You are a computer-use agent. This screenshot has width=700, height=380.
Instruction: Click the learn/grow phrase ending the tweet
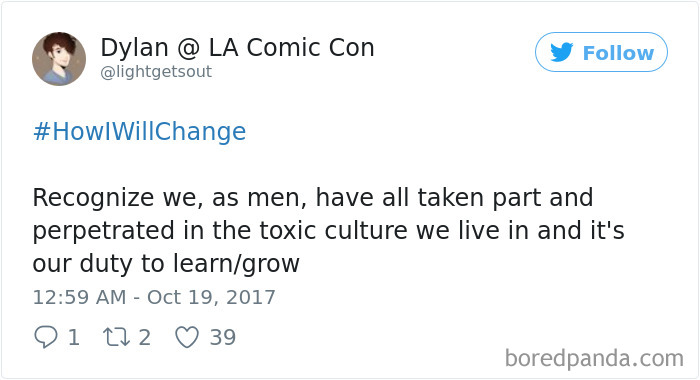coord(236,264)
